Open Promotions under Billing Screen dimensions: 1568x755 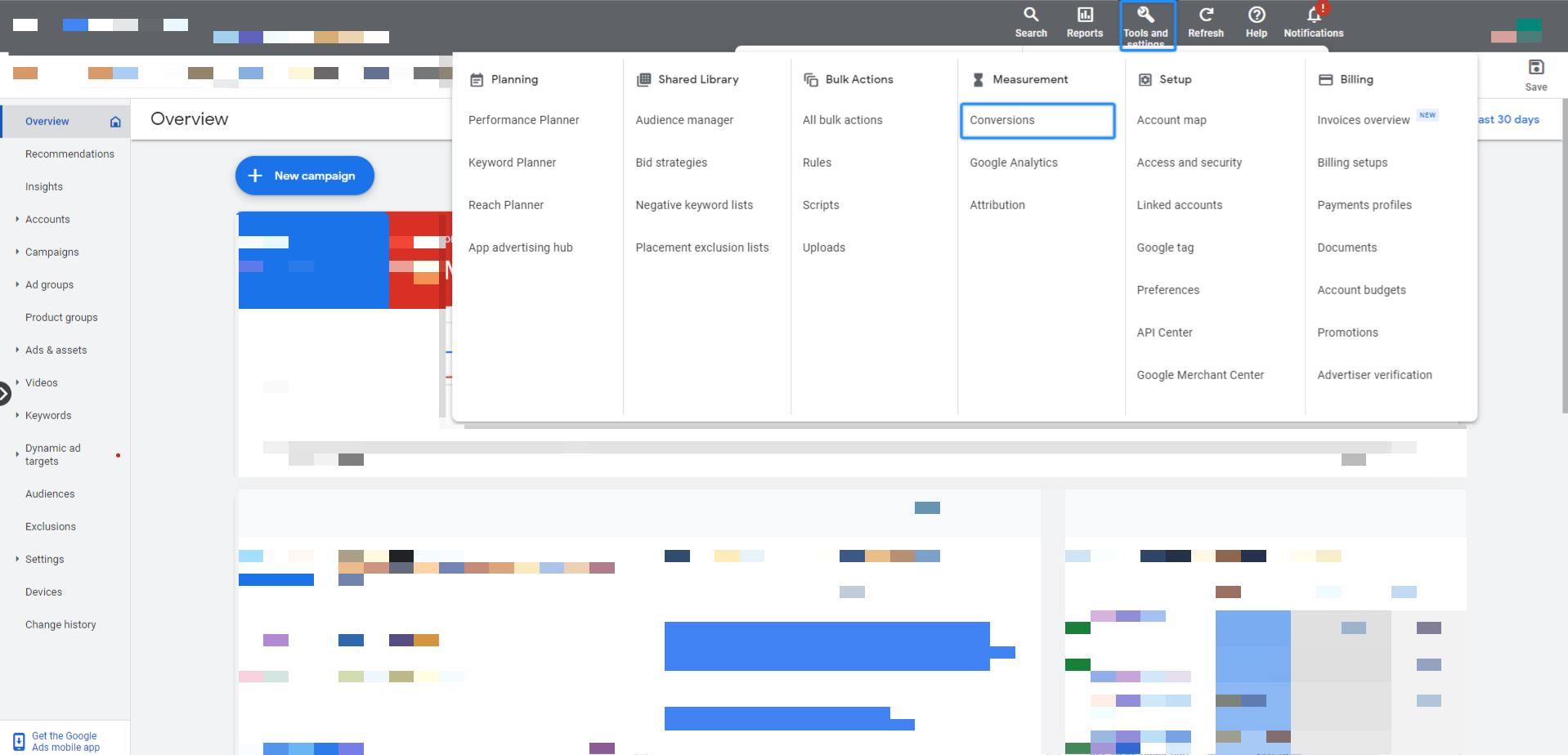pos(1347,333)
